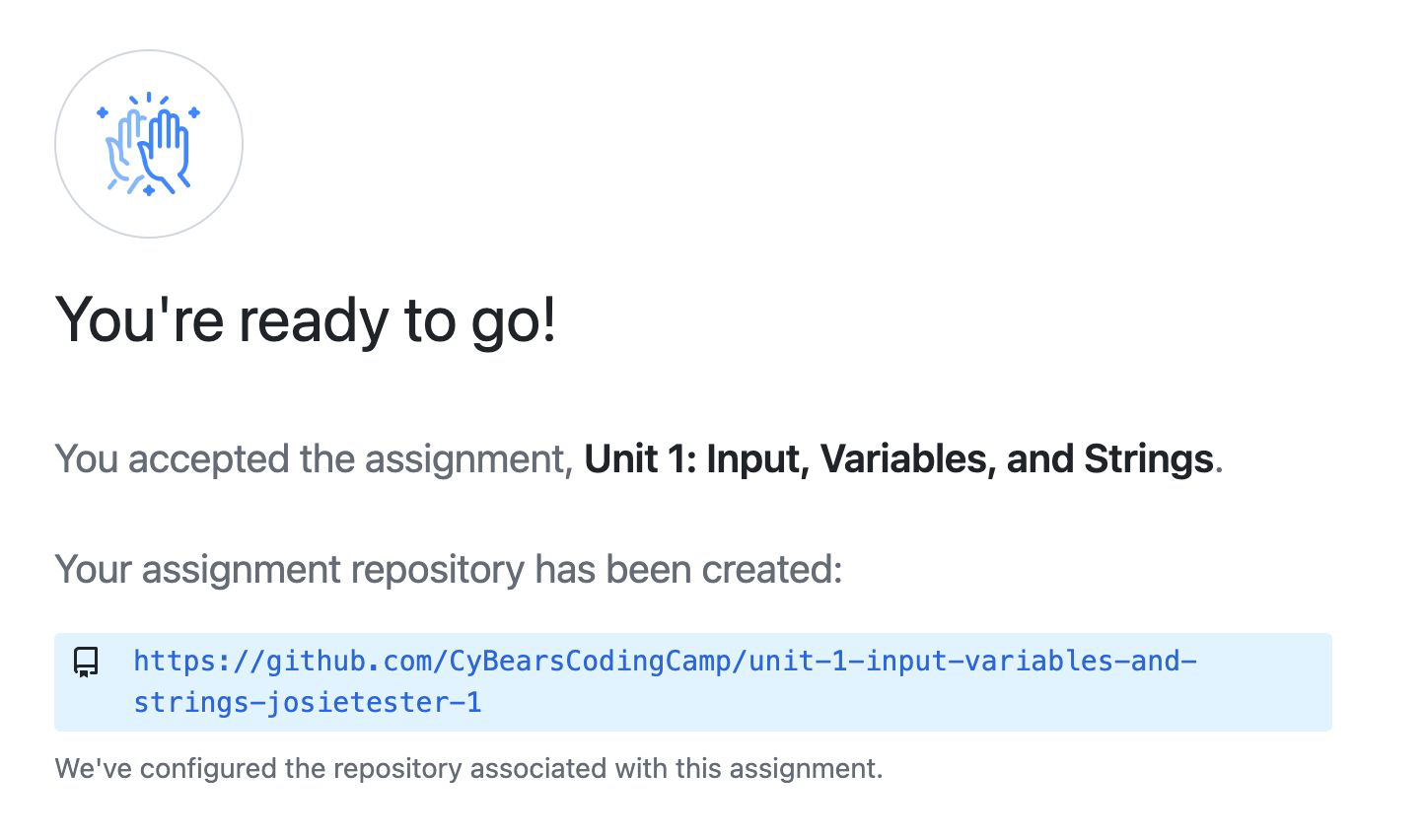Image resolution: width=1426 pixels, height=840 pixels.
Task: Click the unit-1-input-variables-and- URL segment
Action: (971, 661)
